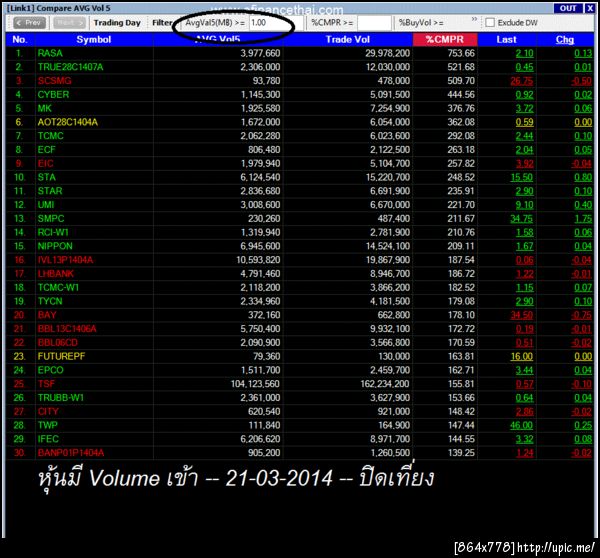Image resolution: width=600 pixels, height=558 pixels.
Task: Select symbol TWP
Action: click(47, 425)
